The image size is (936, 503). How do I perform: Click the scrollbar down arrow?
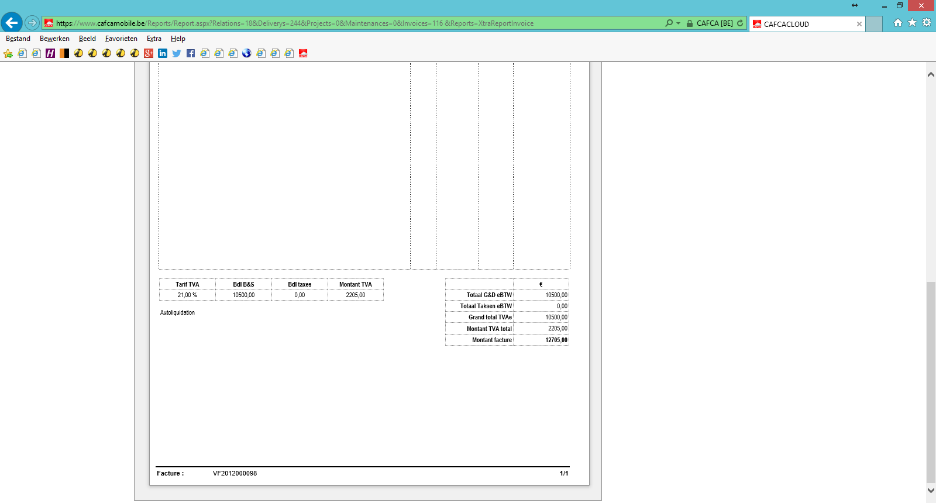pyautogui.click(x=931, y=490)
